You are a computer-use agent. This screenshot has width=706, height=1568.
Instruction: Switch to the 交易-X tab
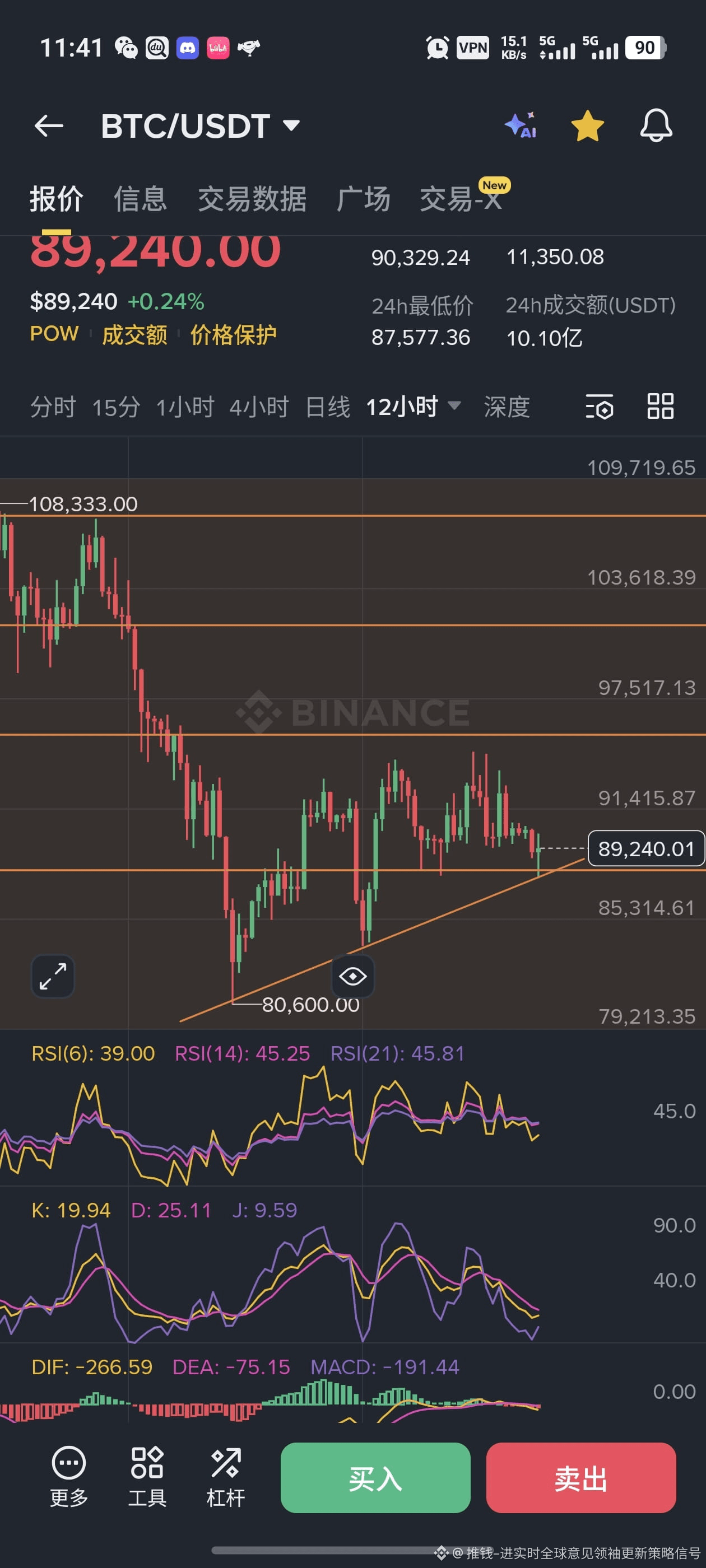(x=461, y=199)
